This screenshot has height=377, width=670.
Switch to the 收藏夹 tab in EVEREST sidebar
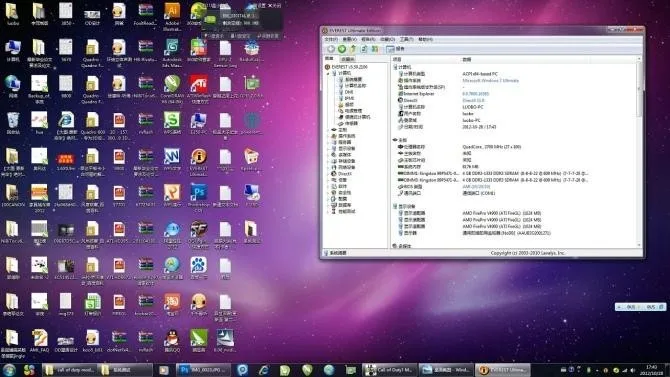[348, 59]
